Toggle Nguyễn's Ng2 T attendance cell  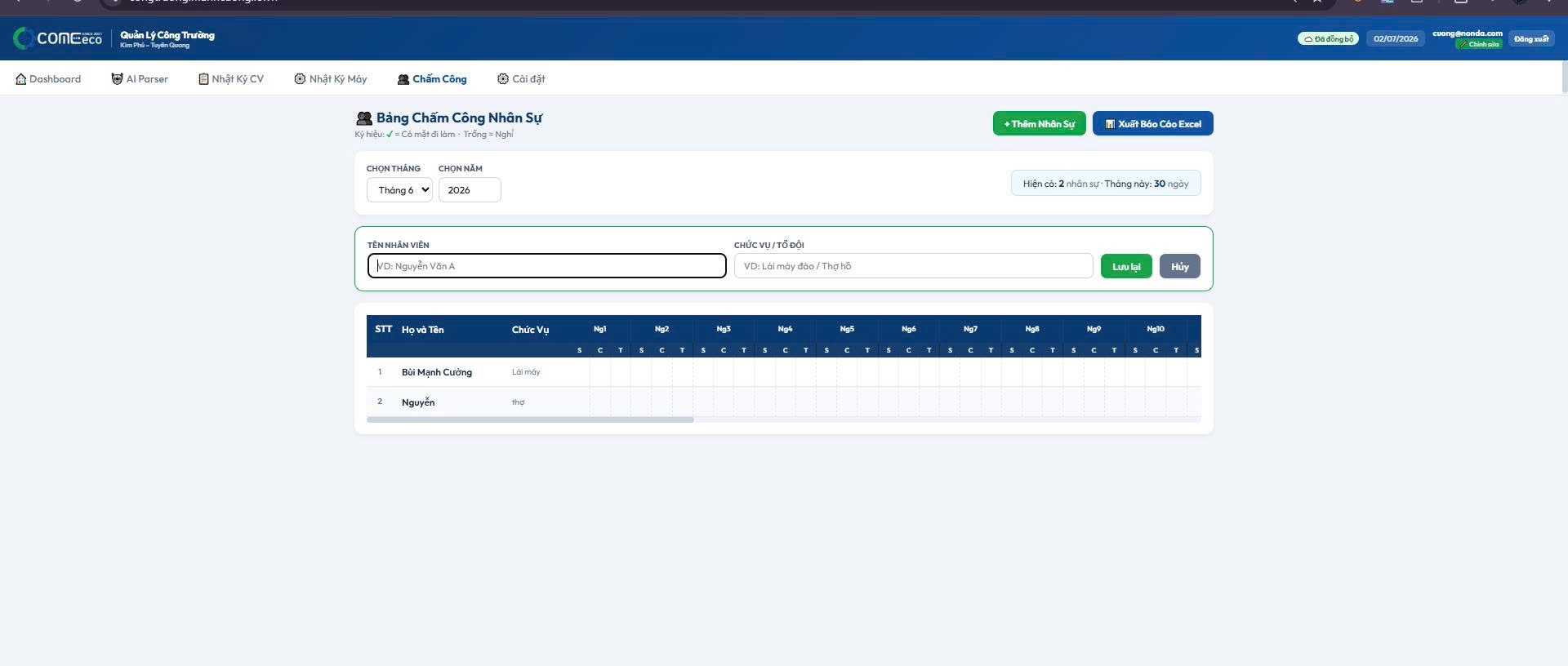683,402
